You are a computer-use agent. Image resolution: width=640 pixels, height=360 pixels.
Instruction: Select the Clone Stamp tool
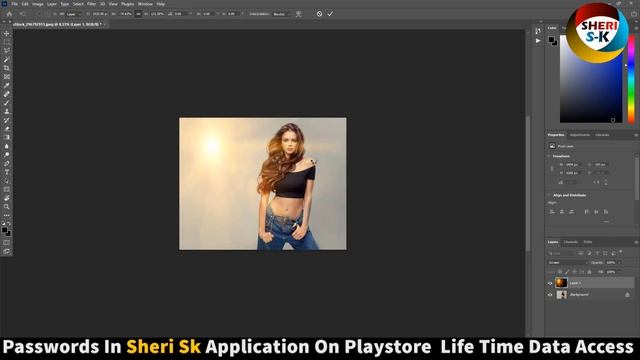point(7,111)
